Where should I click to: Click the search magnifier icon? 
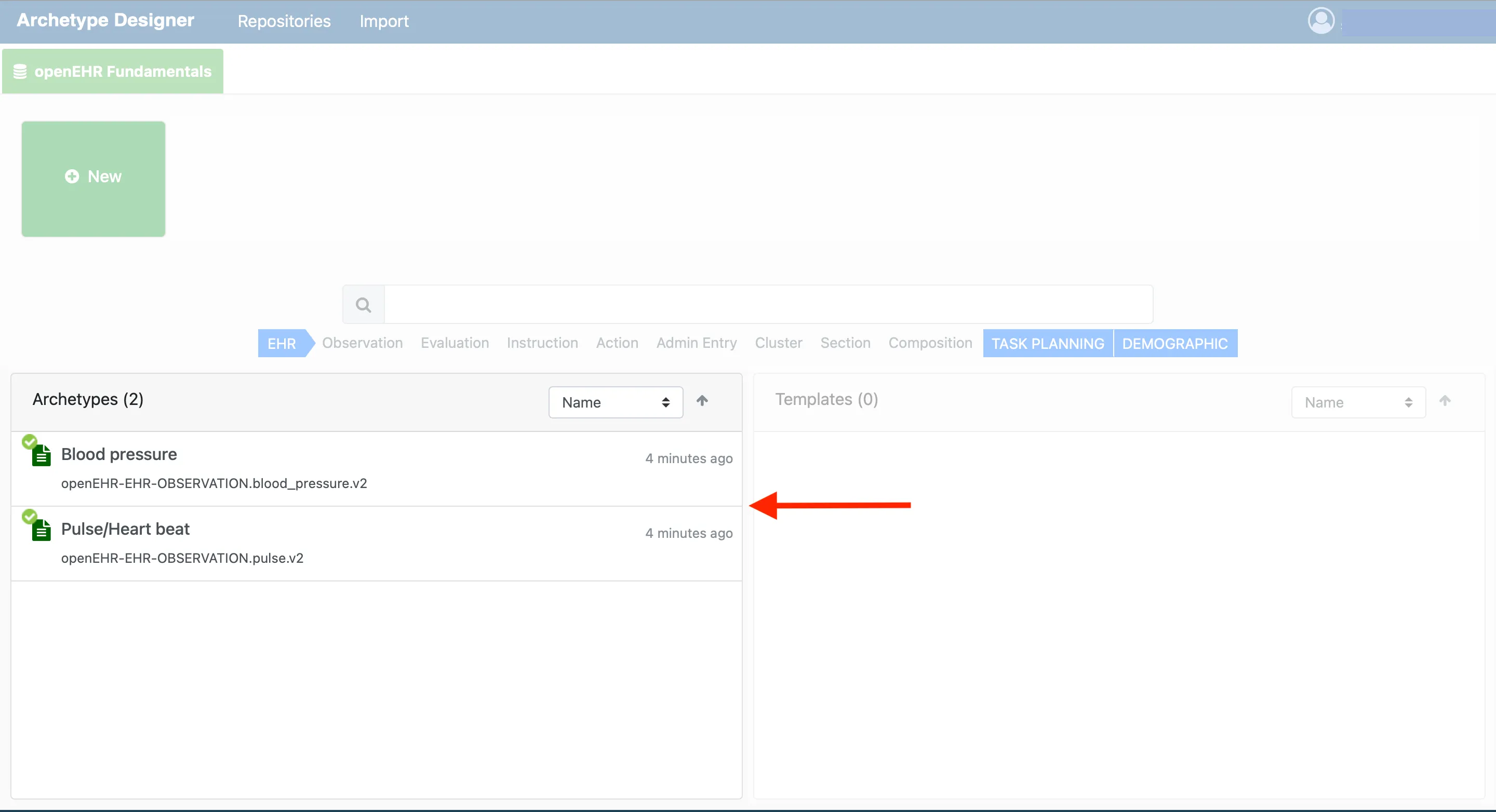(x=364, y=305)
